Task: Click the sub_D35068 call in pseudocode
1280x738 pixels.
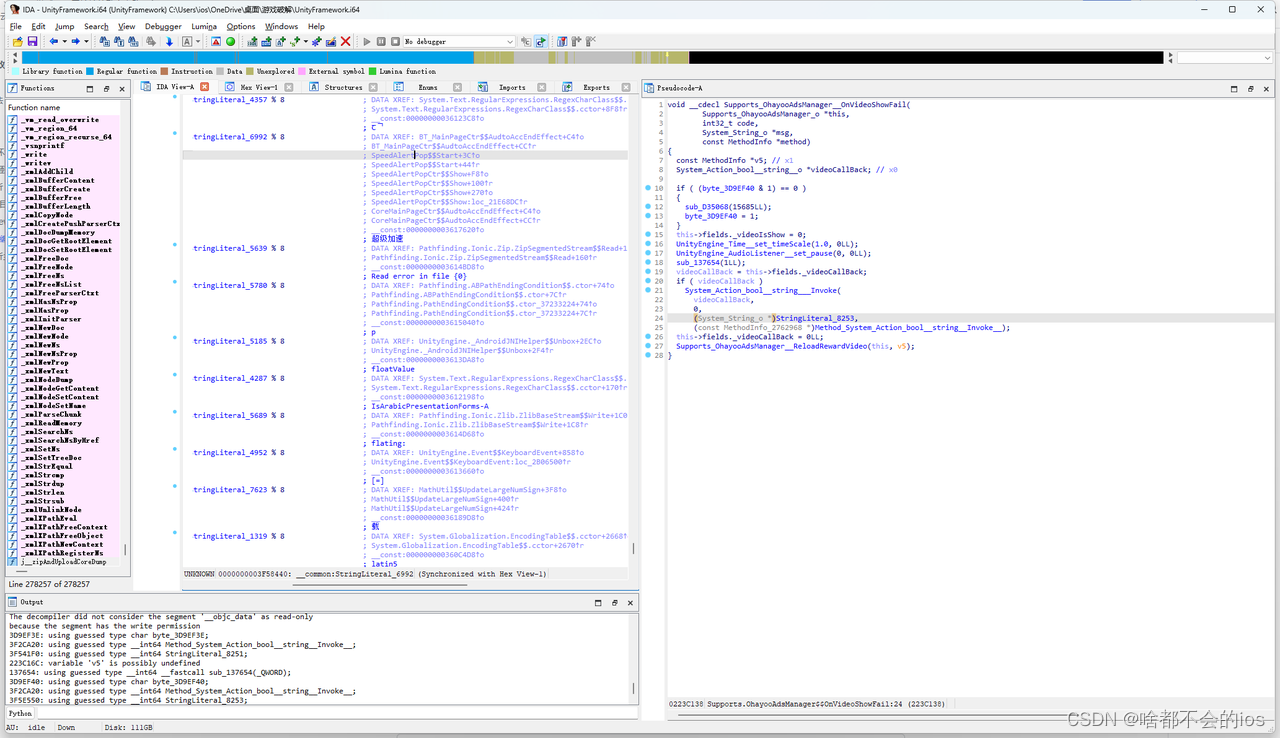Action: click(x=707, y=207)
